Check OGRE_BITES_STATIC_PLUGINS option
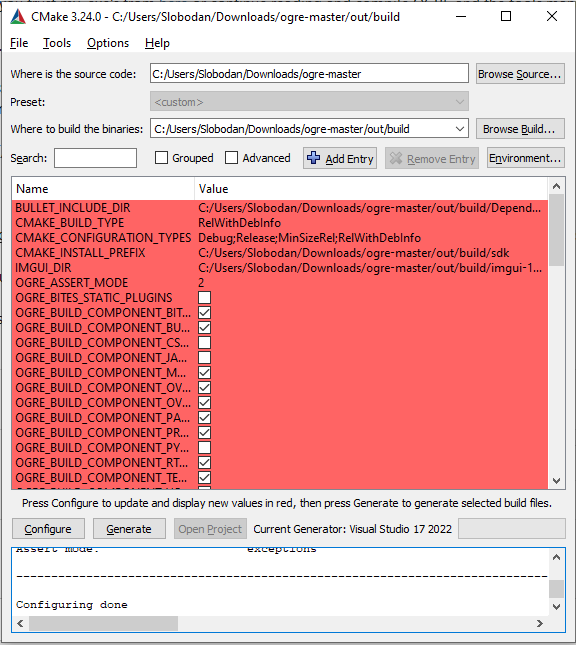The height and width of the screenshot is (645, 576). pyautogui.click(x=204, y=298)
